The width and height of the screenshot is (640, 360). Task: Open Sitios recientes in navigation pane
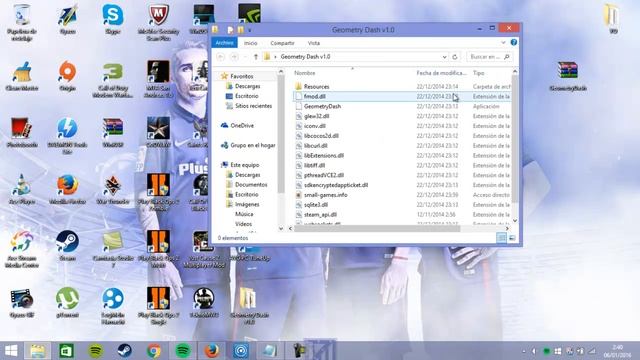point(253,106)
